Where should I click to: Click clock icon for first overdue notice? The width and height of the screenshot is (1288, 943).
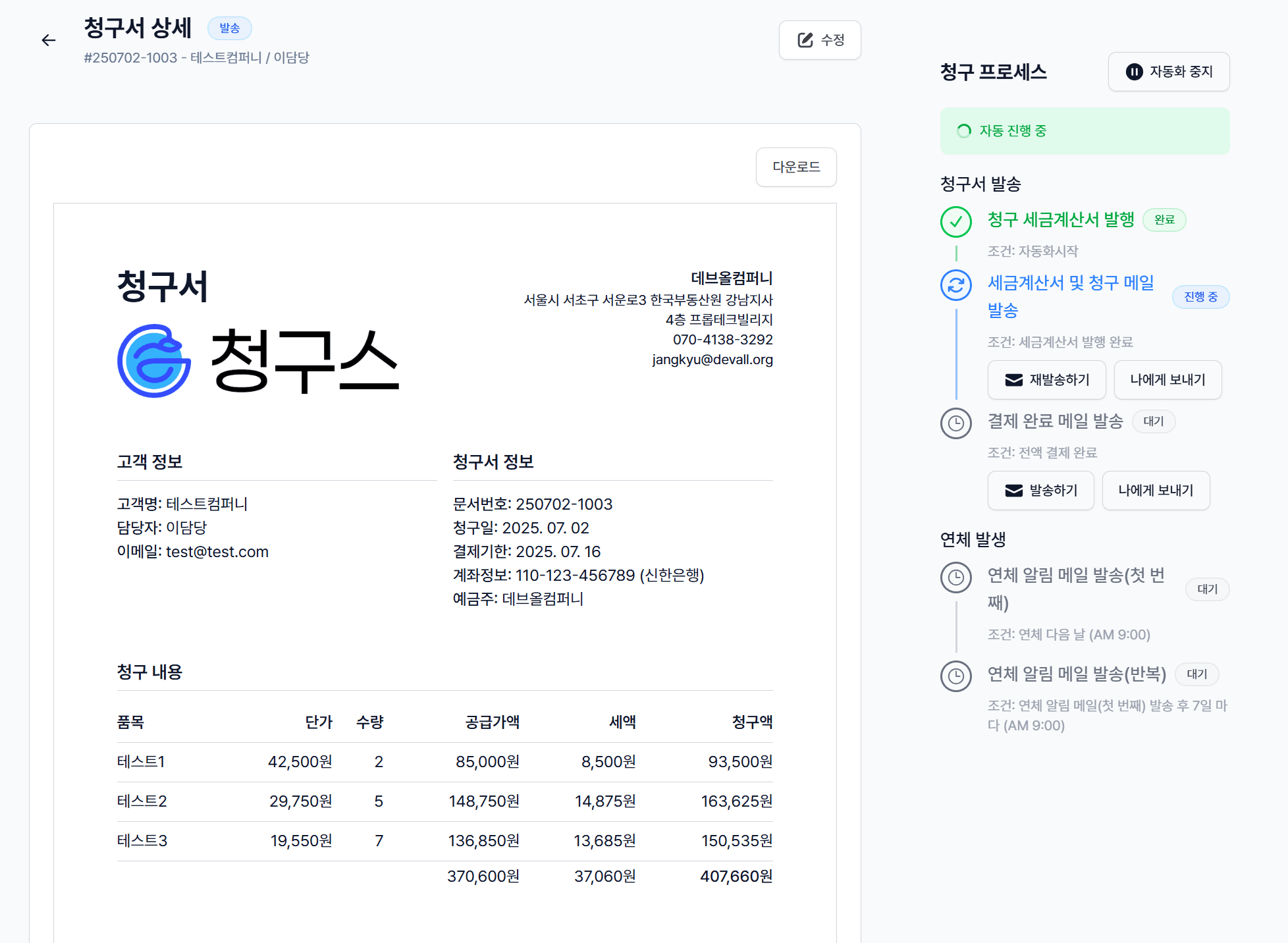[956, 578]
